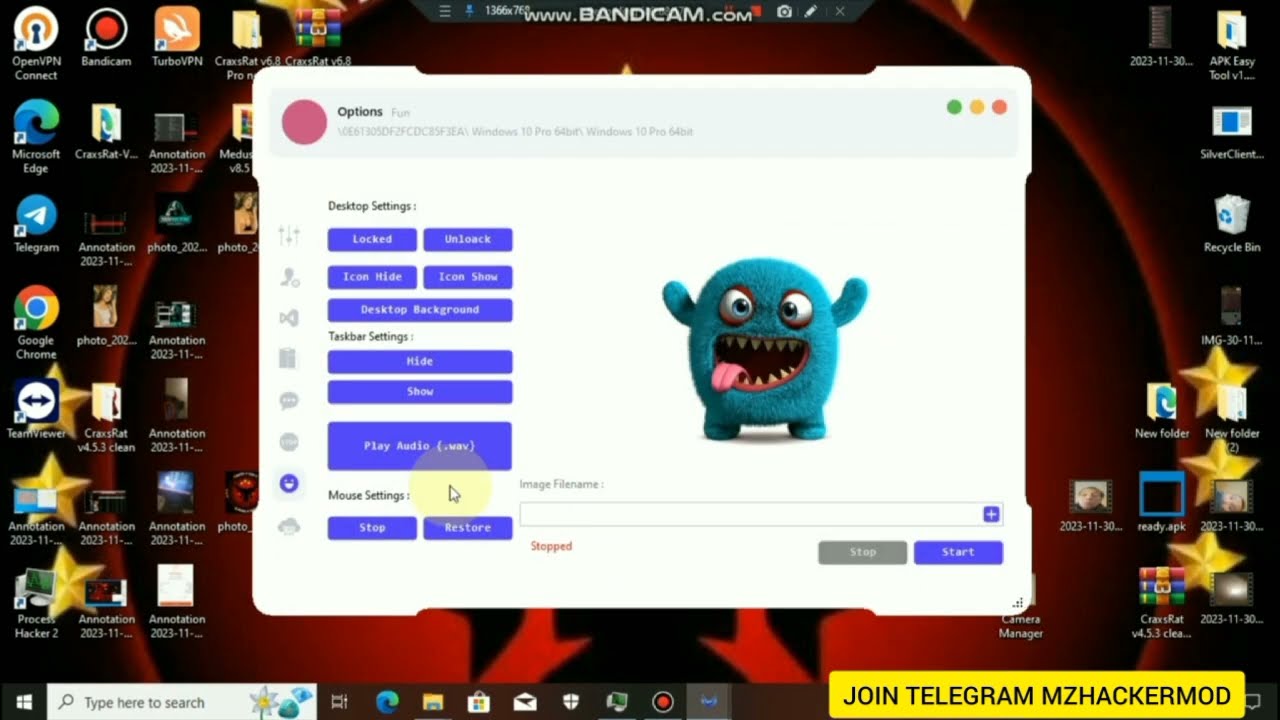Click the Restore button
1280x720 pixels.
468,528
